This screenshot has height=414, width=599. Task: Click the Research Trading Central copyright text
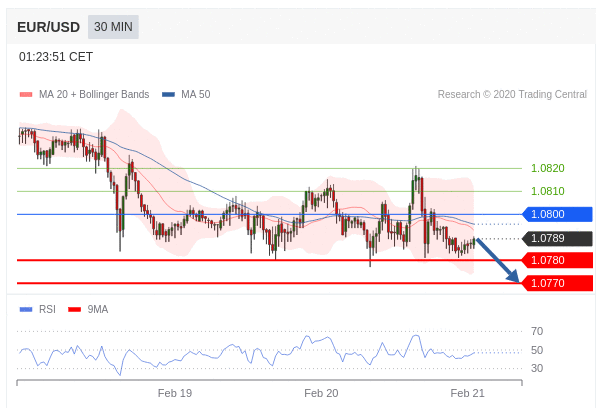512,94
